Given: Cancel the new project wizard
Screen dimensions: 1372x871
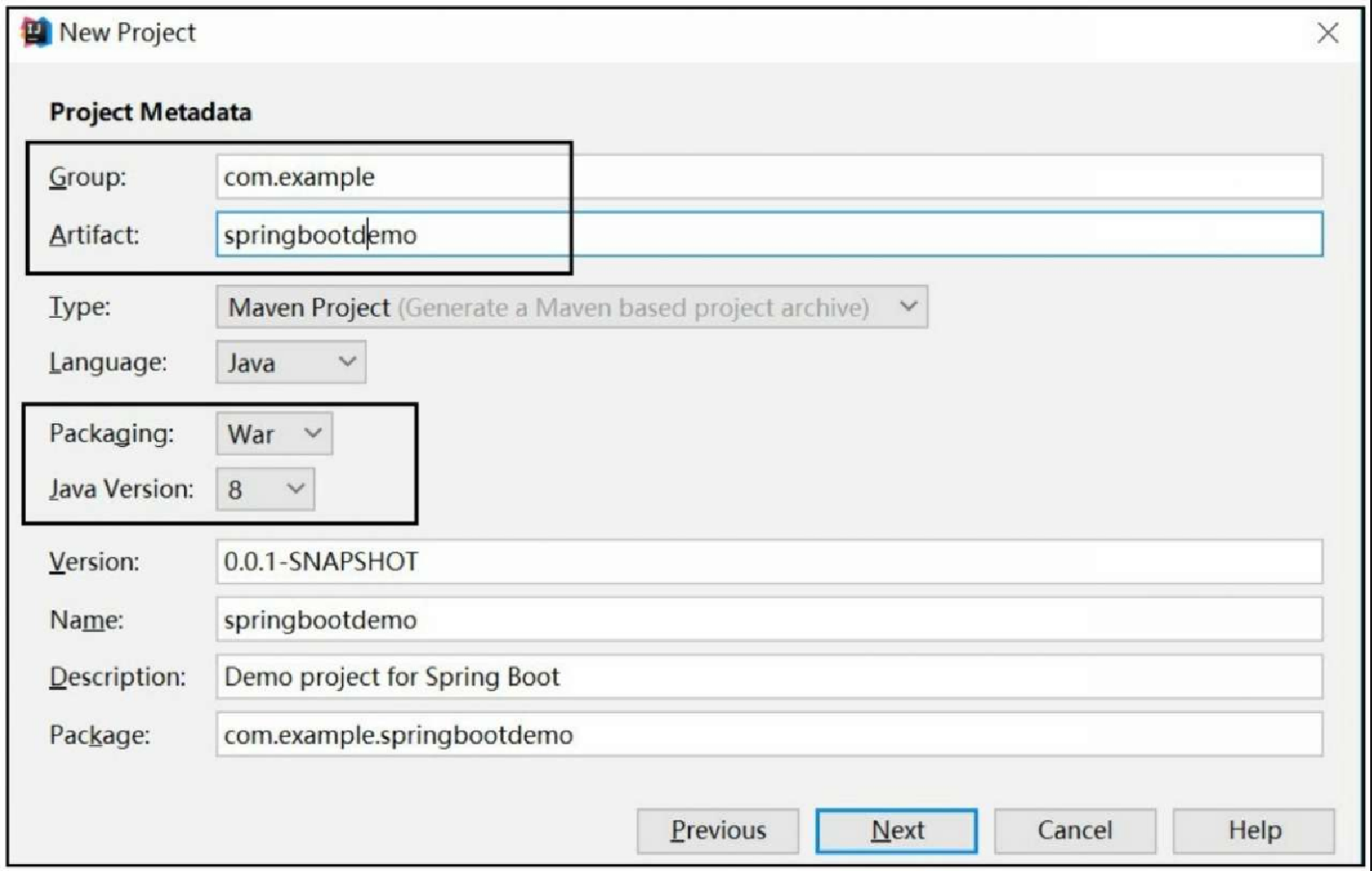Looking at the screenshot, I should point(1075,831).
